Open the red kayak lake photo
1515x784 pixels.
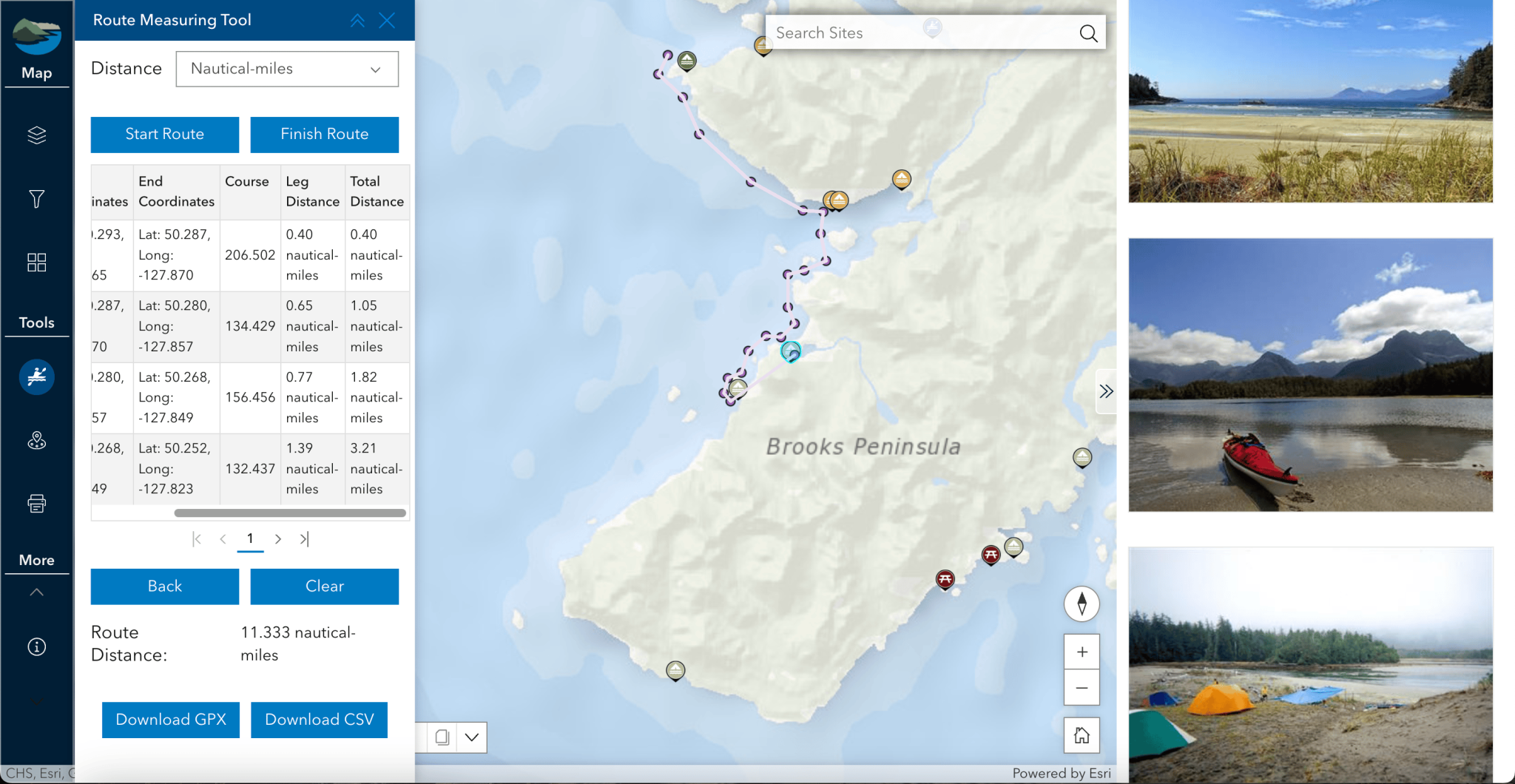tap(1310, 375)
